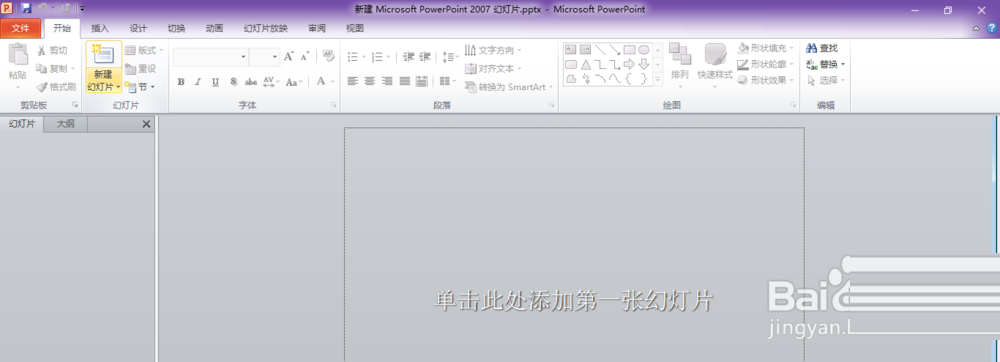The image size is (1000, 362).
Task: Click the Decrease Indent icon
Action: [409, 57]
